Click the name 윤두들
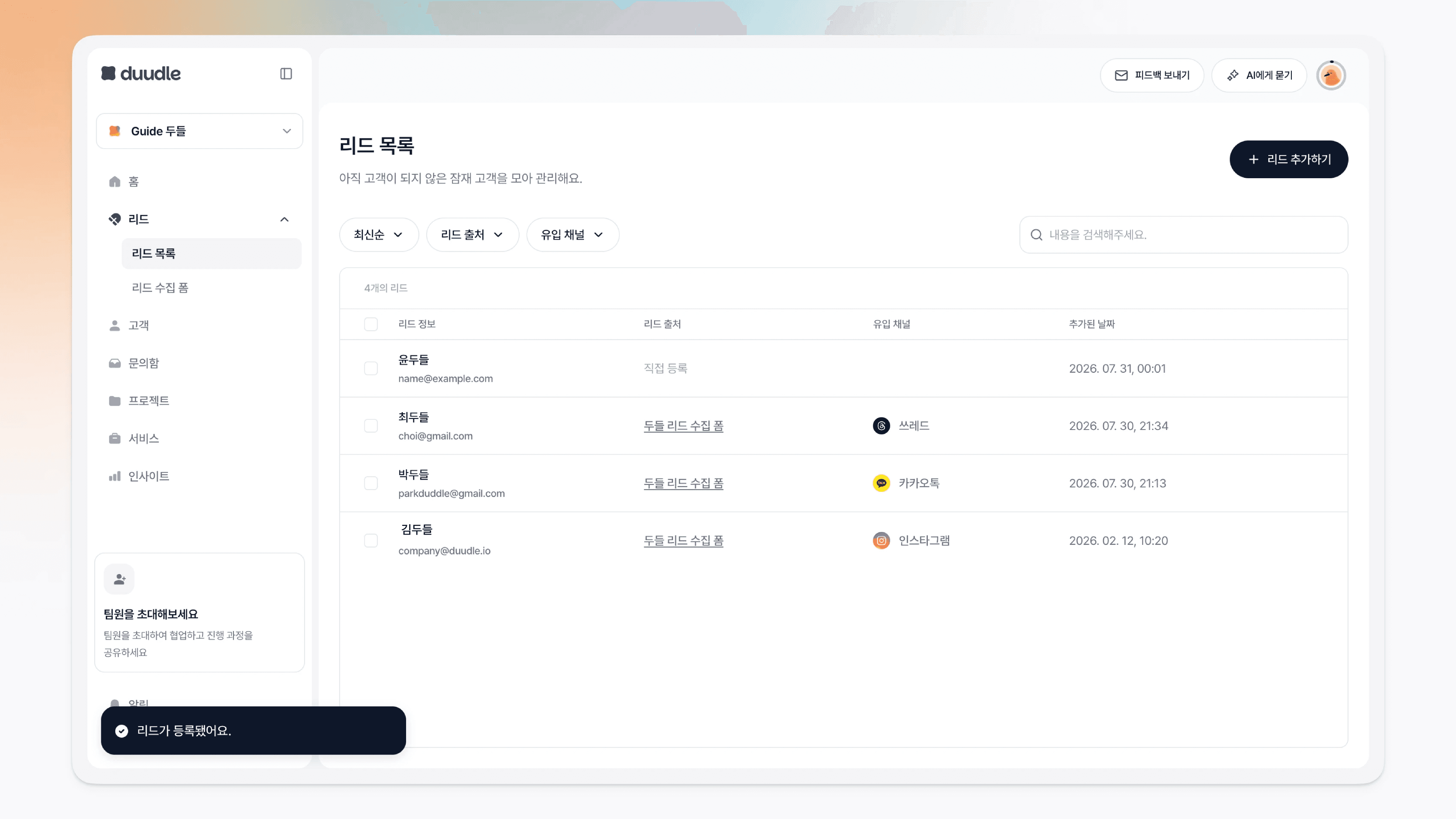Image resolution: width=1456 pixels, height=819 pixels. (414, 359)
